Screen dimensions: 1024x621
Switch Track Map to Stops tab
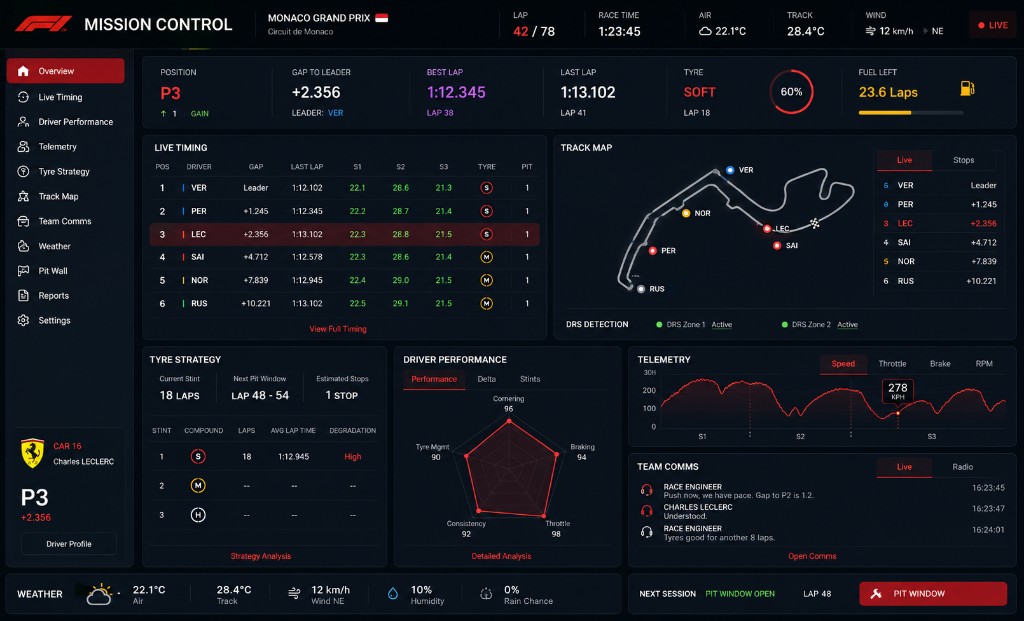963,160
